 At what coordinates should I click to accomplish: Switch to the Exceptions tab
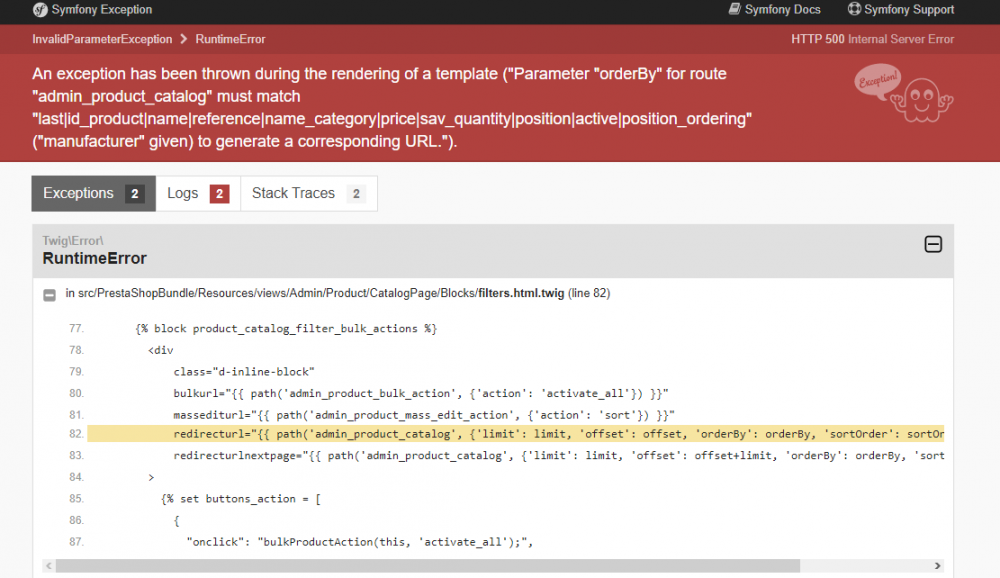[93, 194]
